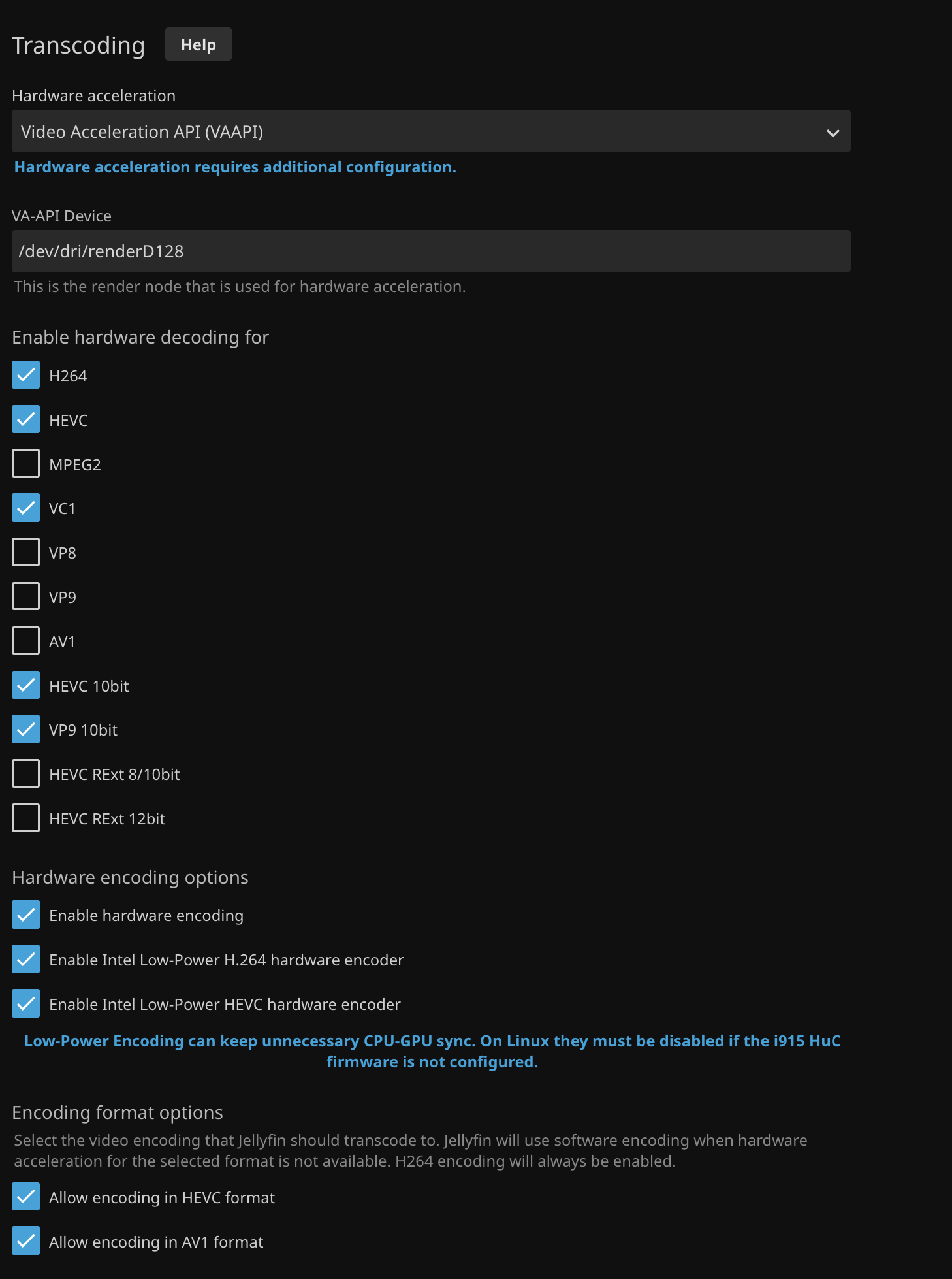952x1279 pixels.
Task: Uncheck HEVC 10bit decoding
Action: [26, 685]
